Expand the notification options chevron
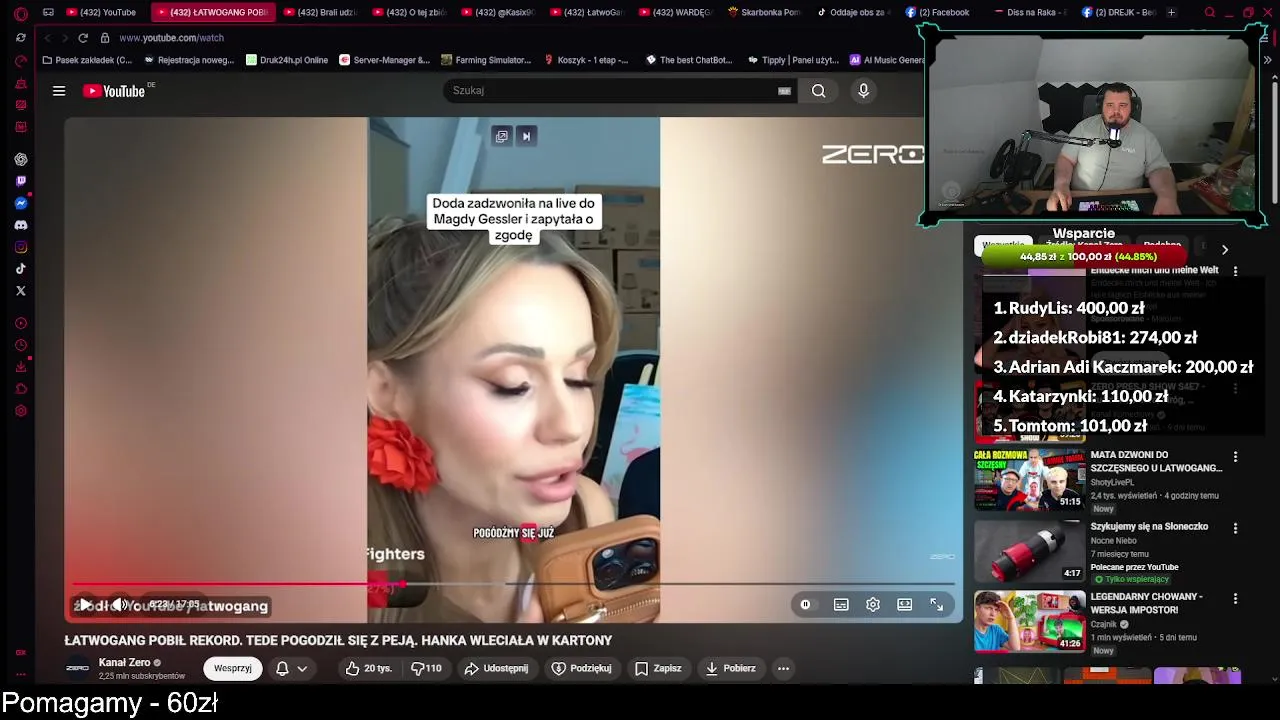Viewport: 1280px width, 720px height. tap(302, 668)
